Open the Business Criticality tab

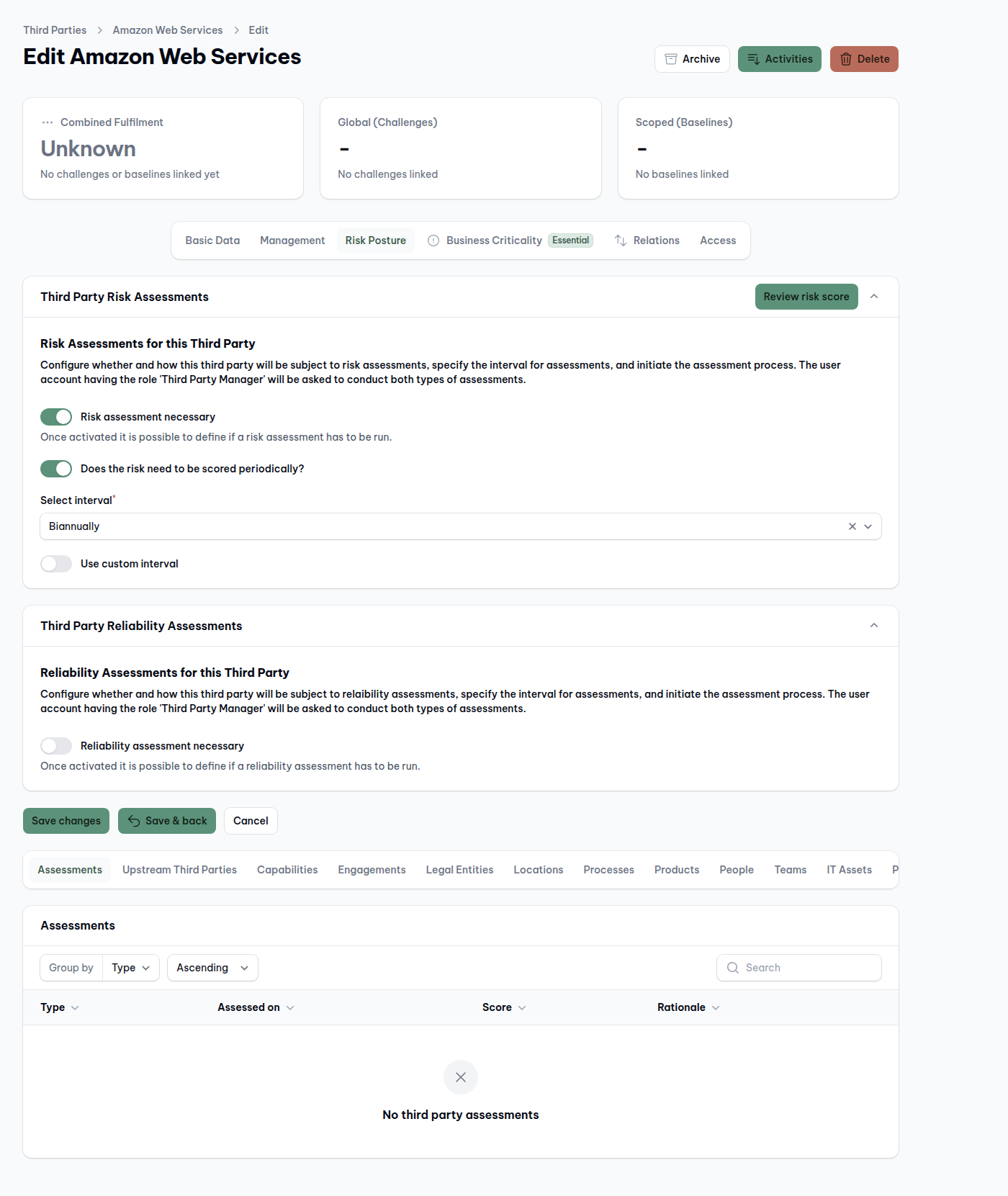pyautogui.click(x=510, y=240)
